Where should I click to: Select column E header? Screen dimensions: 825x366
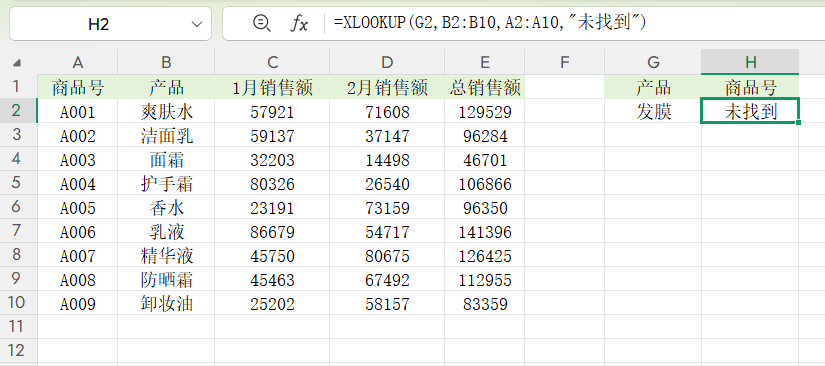485,62
